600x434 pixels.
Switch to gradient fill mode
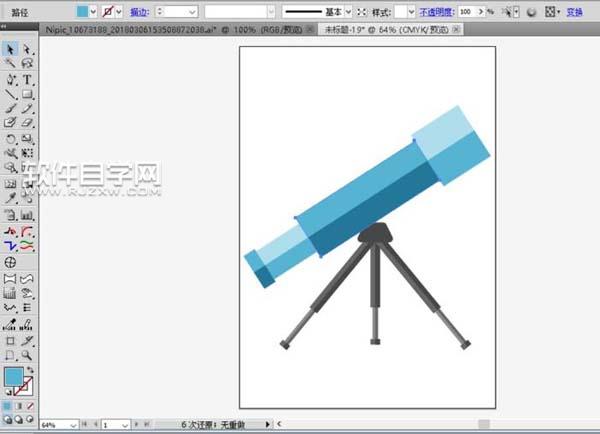click(x=18, y=407)
